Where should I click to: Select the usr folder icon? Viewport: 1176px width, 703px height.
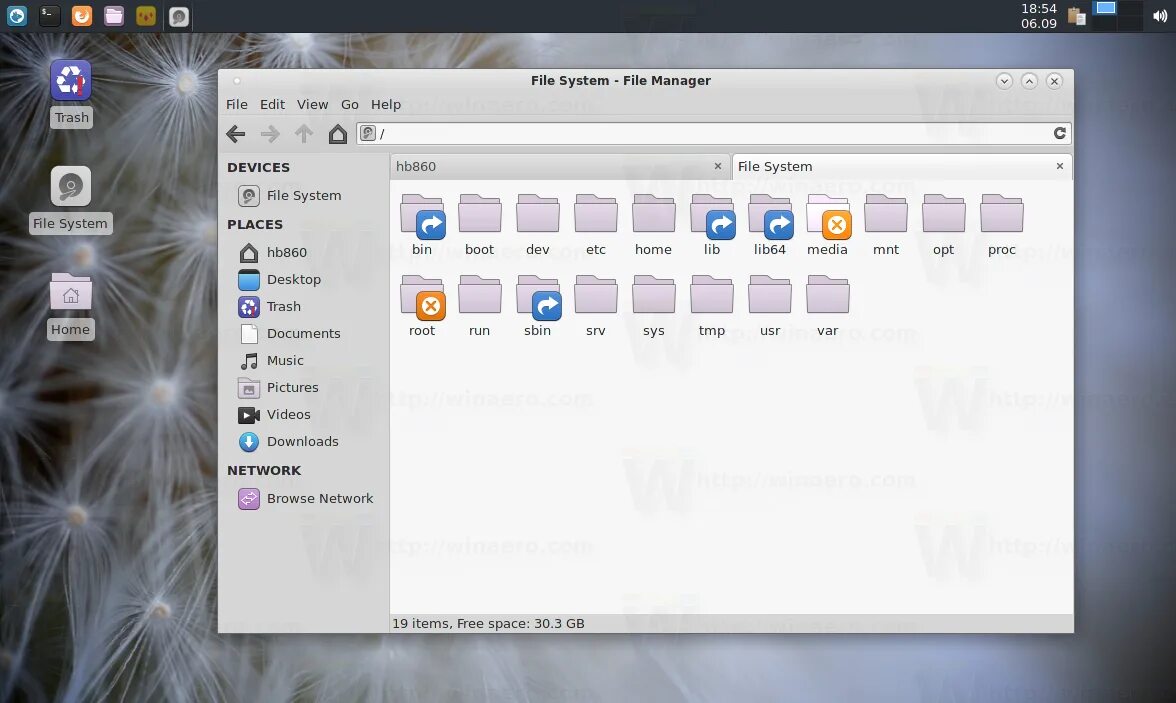point(770,295)
